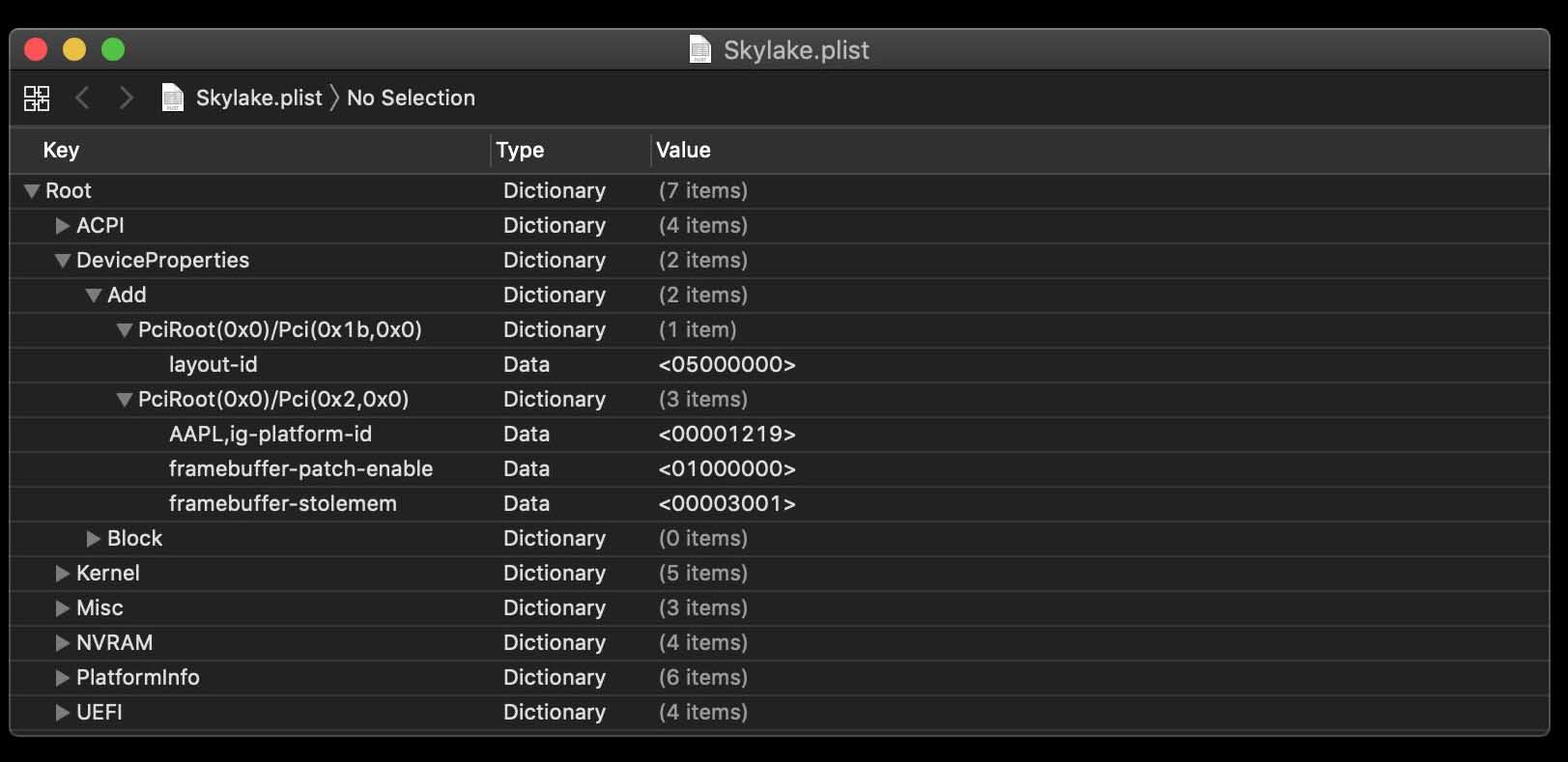This screenshot has width=1568, height=762.
Task: Go back with the left chevron
Action: (83, 98)
